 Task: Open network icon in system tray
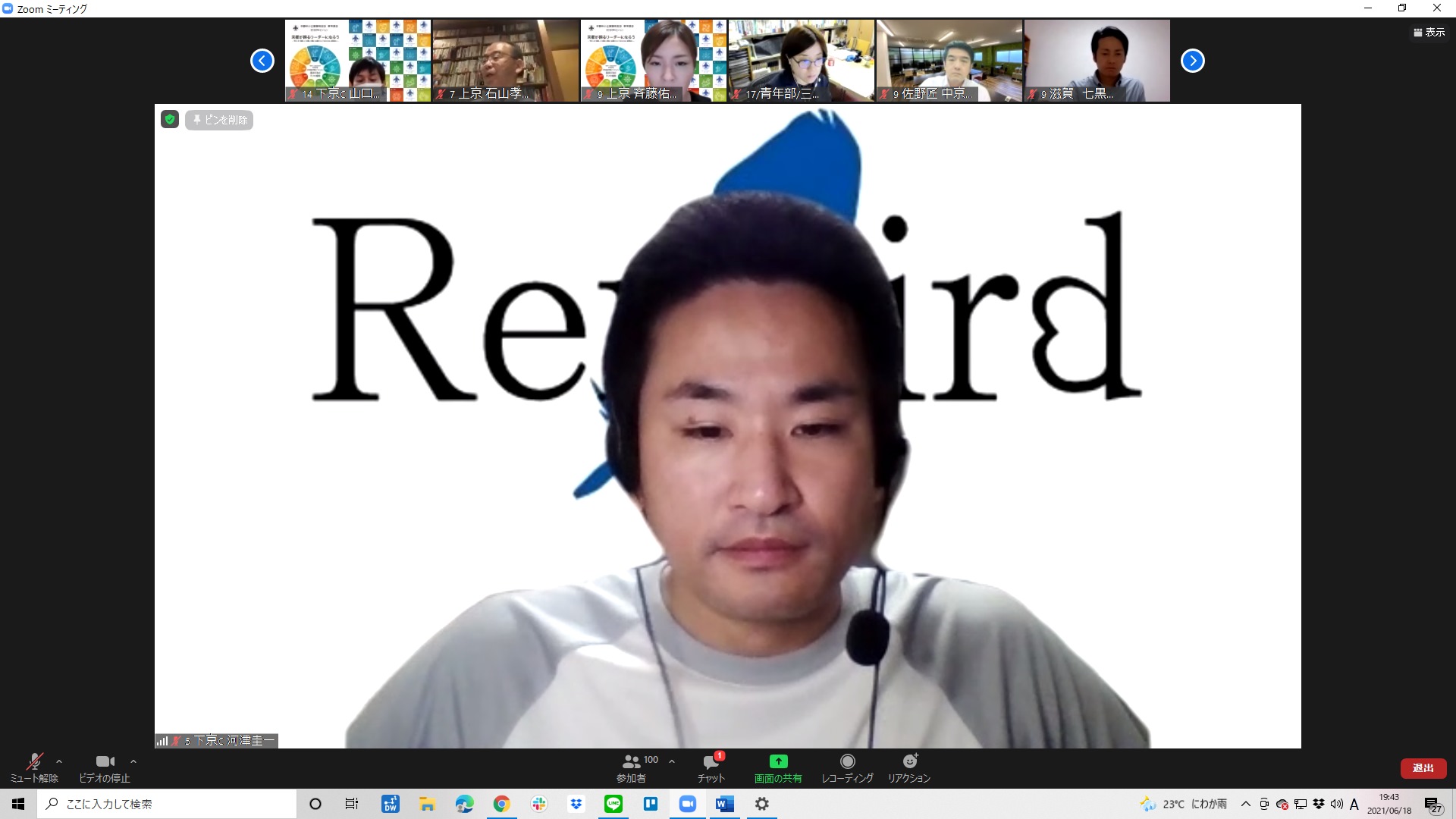pos(1301,804)
